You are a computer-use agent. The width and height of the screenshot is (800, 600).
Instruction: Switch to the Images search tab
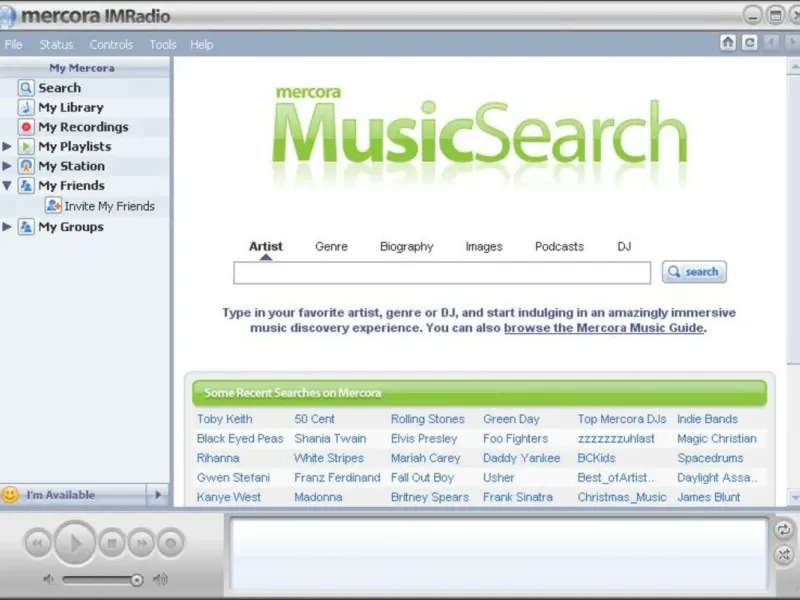tap(484, 246)
